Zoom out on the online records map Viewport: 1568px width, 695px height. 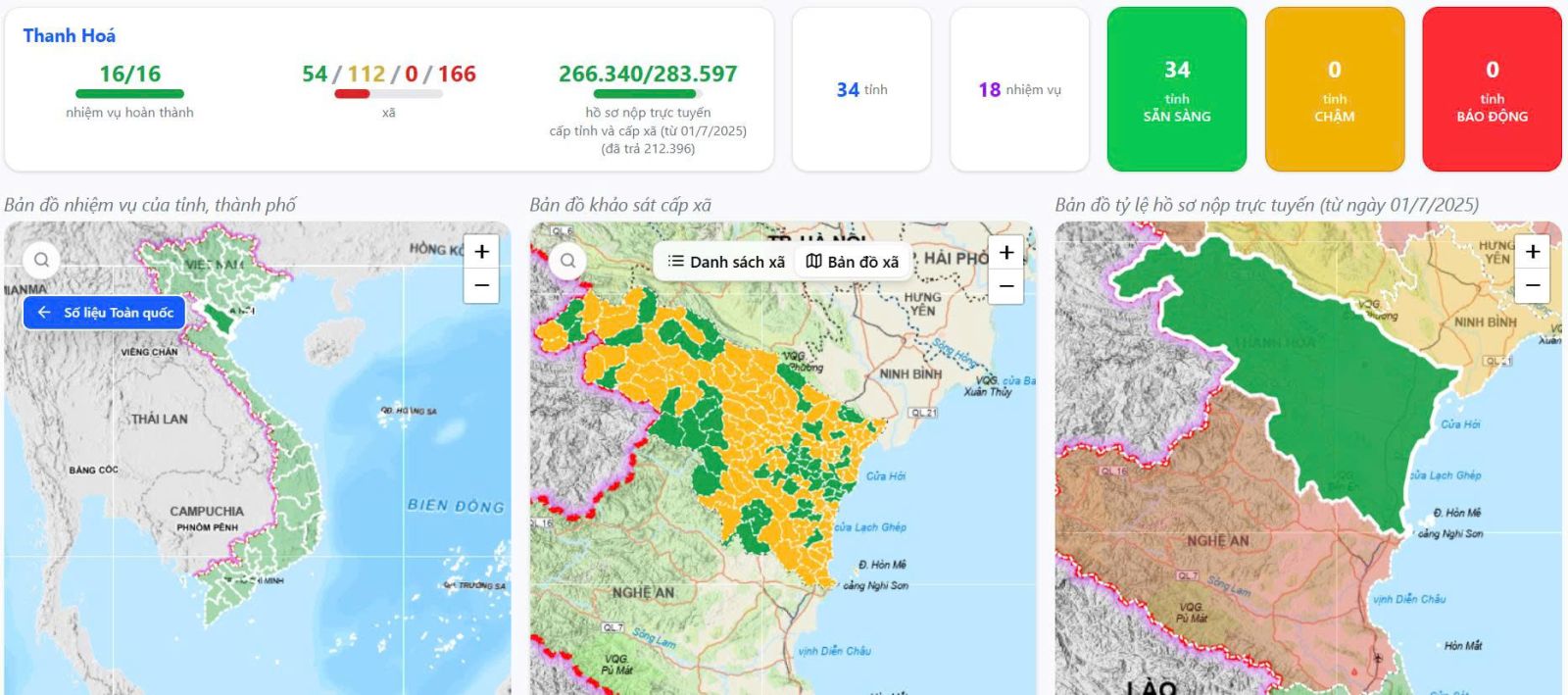click(1533, 285)
